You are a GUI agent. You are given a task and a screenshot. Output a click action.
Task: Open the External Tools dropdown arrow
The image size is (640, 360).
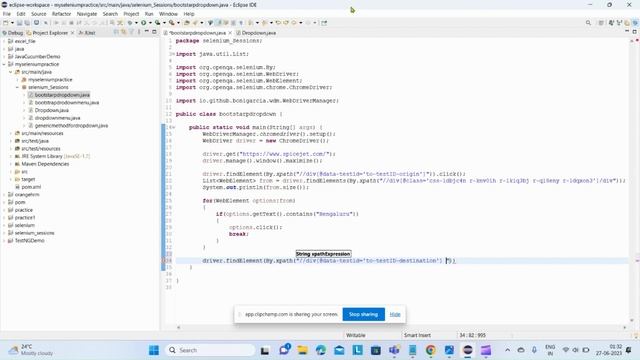[x=178, y=23]
